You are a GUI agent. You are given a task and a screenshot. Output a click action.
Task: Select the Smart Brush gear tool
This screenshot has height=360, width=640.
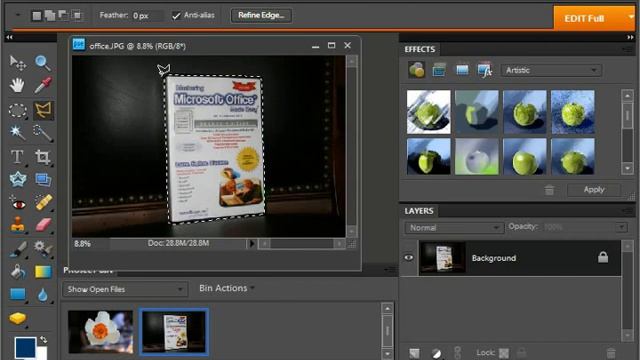(42, 249)
